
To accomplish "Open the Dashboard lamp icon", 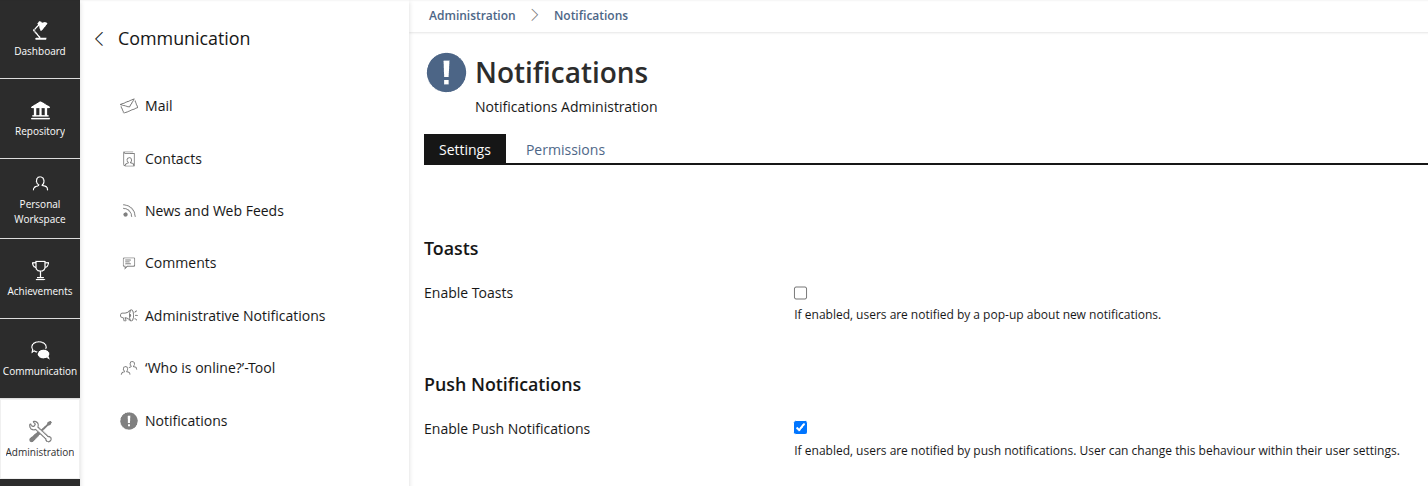I will point(40,30).
